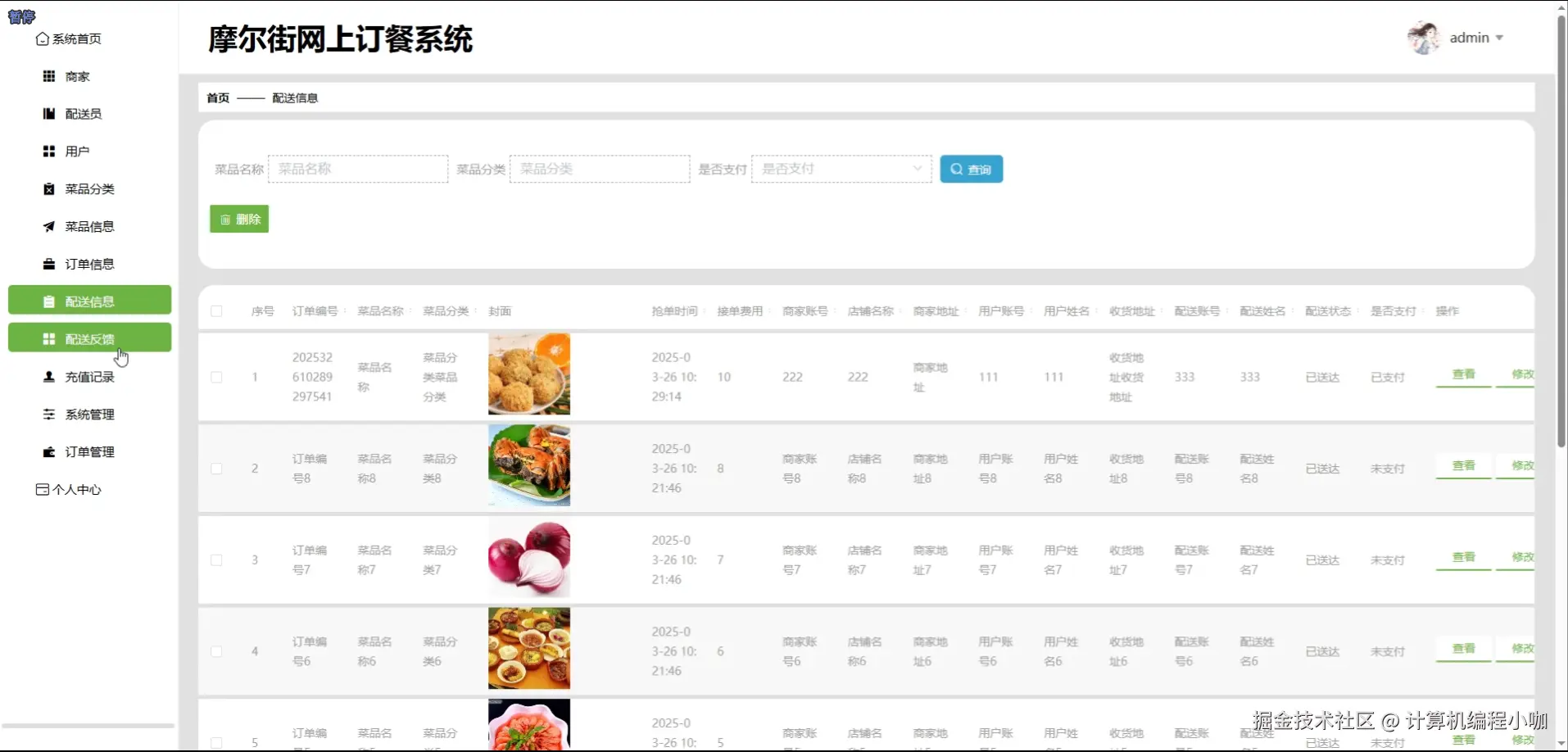Select the 配送员 sidebar item
The image size is (1568, 752).
(82, 113)
